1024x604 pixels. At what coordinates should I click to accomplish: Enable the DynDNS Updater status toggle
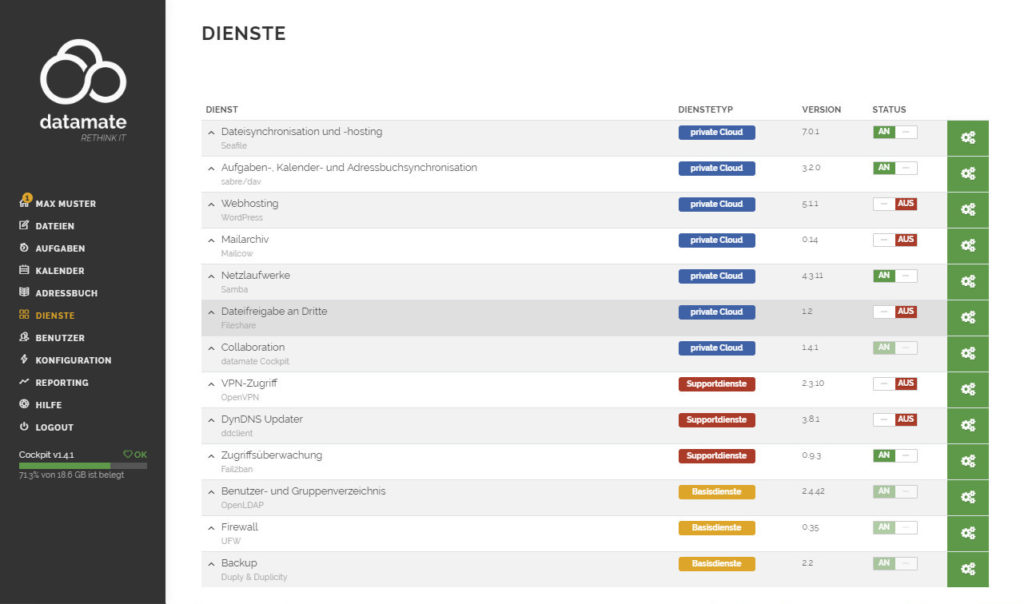coord(895,419)
